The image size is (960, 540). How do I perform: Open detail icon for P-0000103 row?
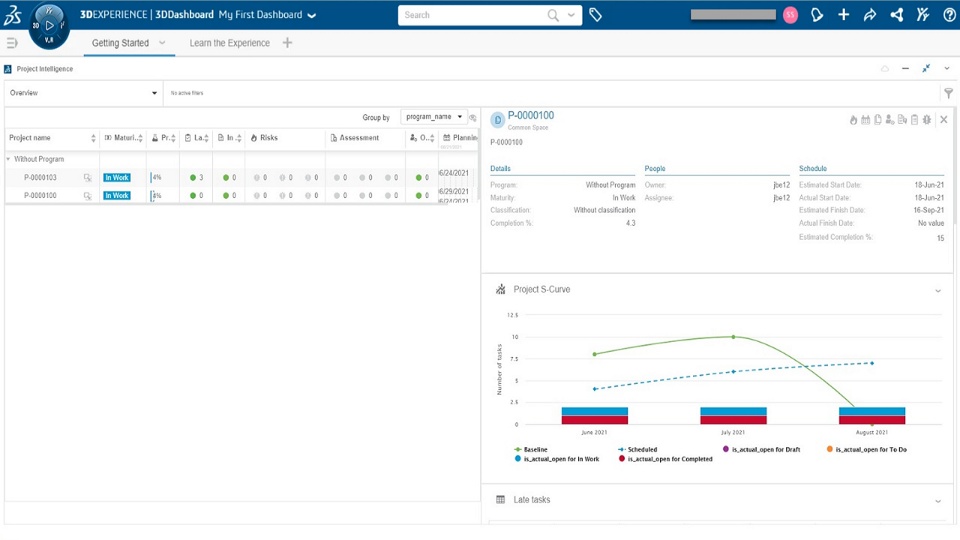coord(88,178)
